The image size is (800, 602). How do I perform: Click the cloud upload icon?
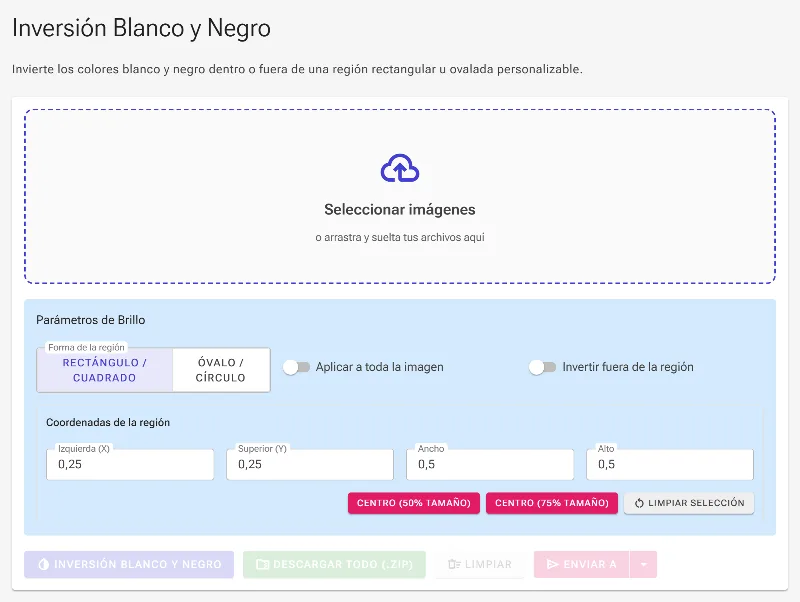pos(400,168)
